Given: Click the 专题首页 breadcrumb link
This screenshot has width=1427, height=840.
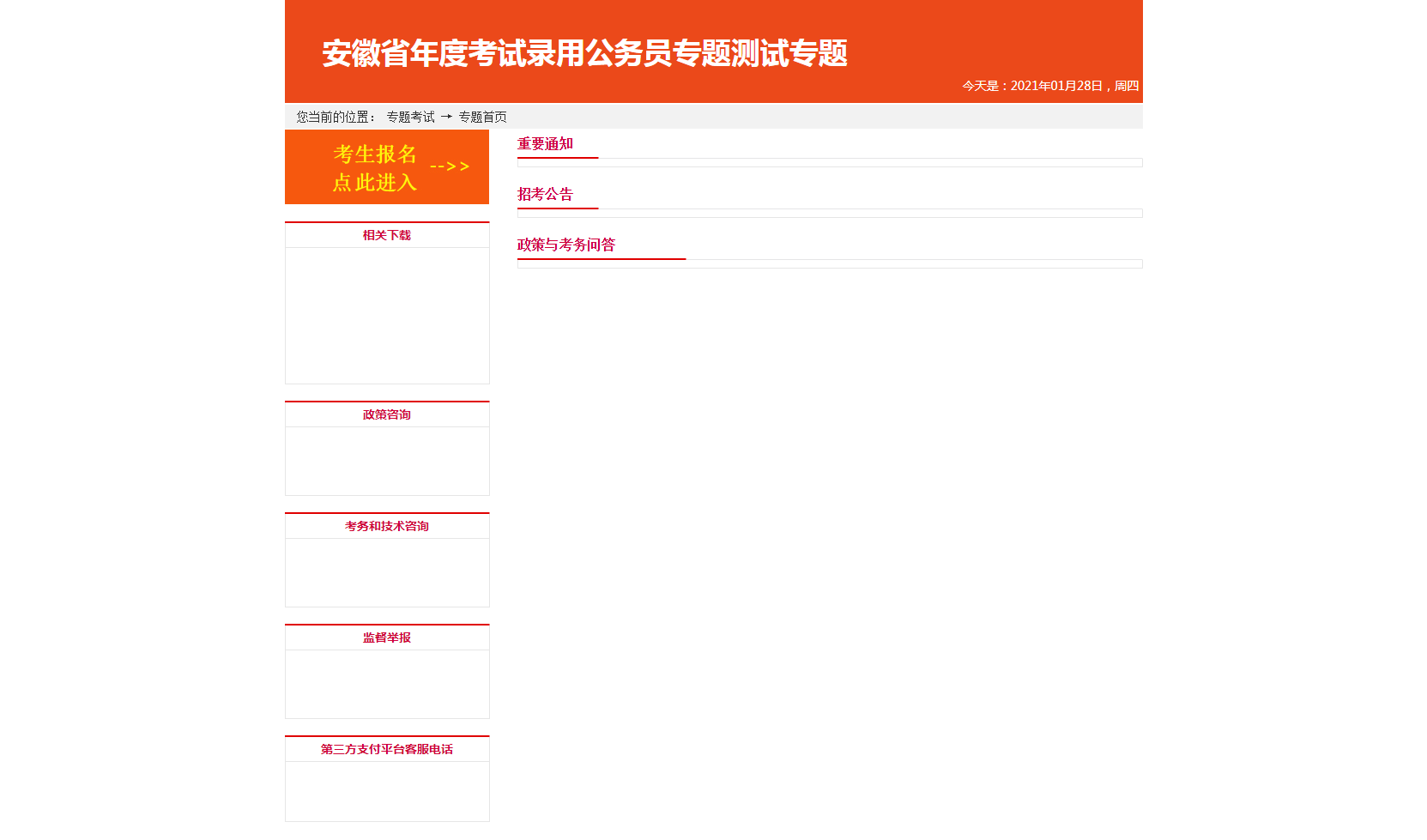Looking at the screenshot, I should [482, 117].
